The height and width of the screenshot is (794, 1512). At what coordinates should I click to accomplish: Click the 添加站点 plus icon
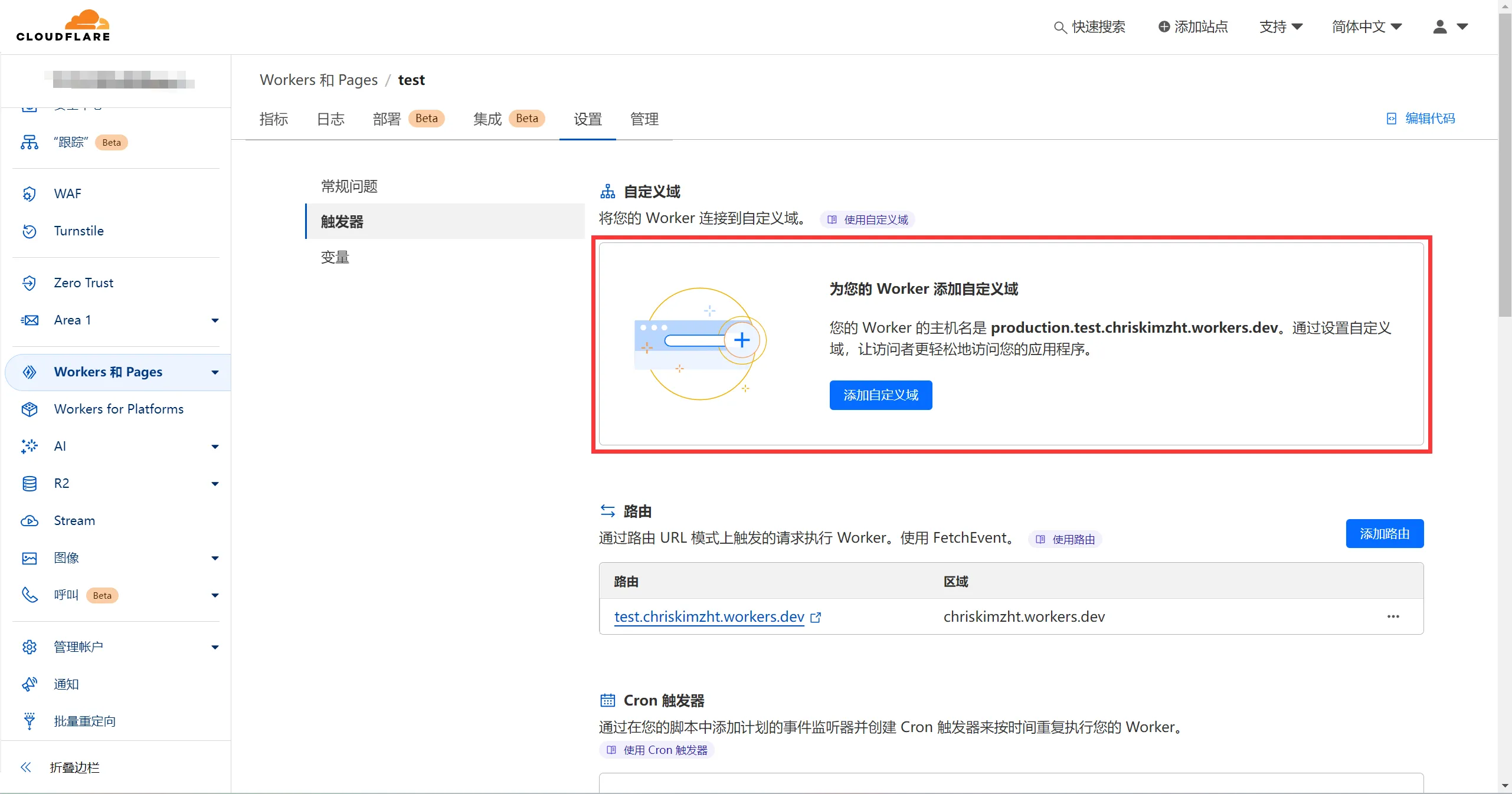point(1164,27)
